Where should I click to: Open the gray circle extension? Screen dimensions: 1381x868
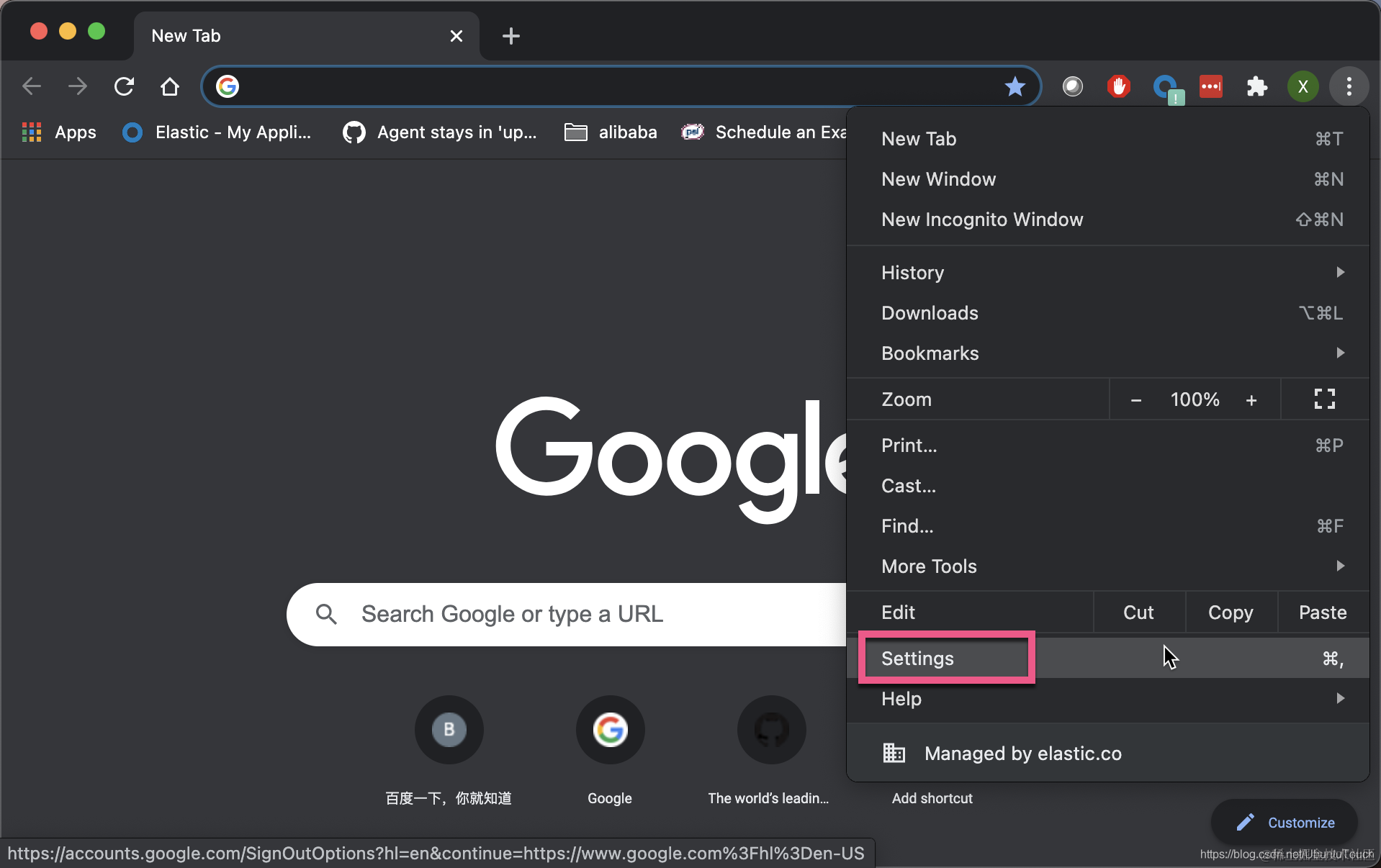click(1073, 86)
